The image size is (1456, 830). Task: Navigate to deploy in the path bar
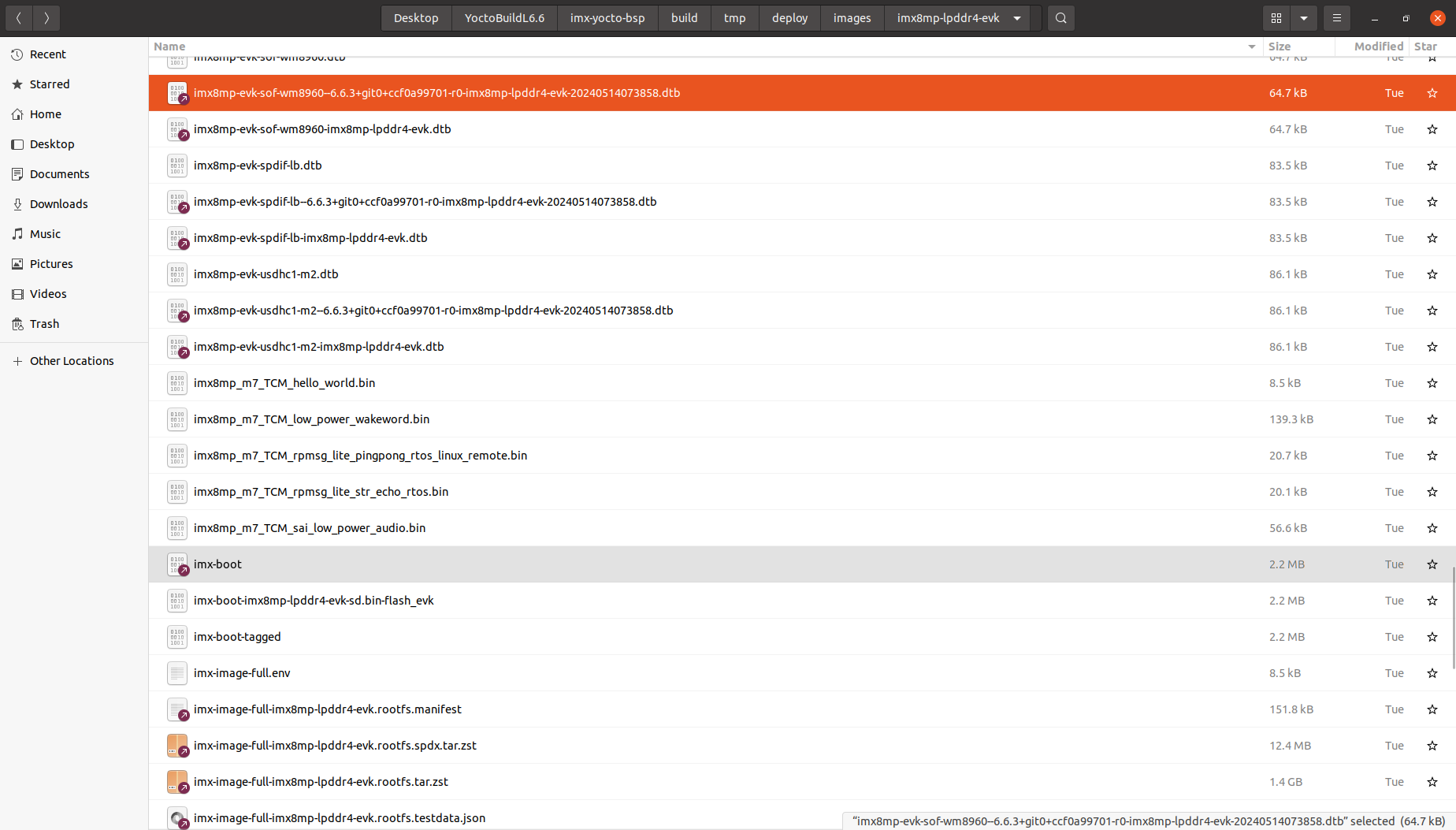point(789,17)
